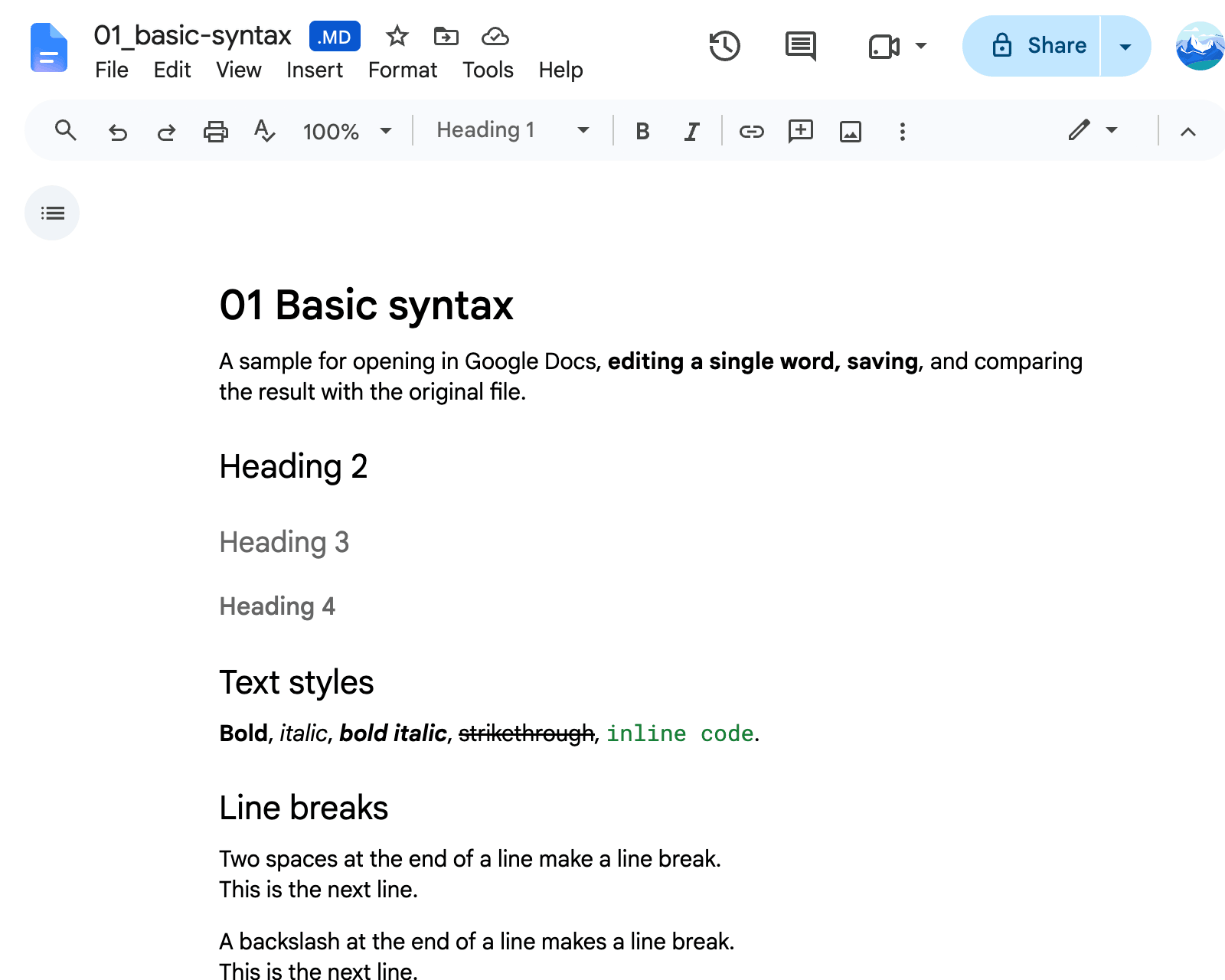Click the Share button
Viewport: 1225px width, 980px height.
[1031, 46]
